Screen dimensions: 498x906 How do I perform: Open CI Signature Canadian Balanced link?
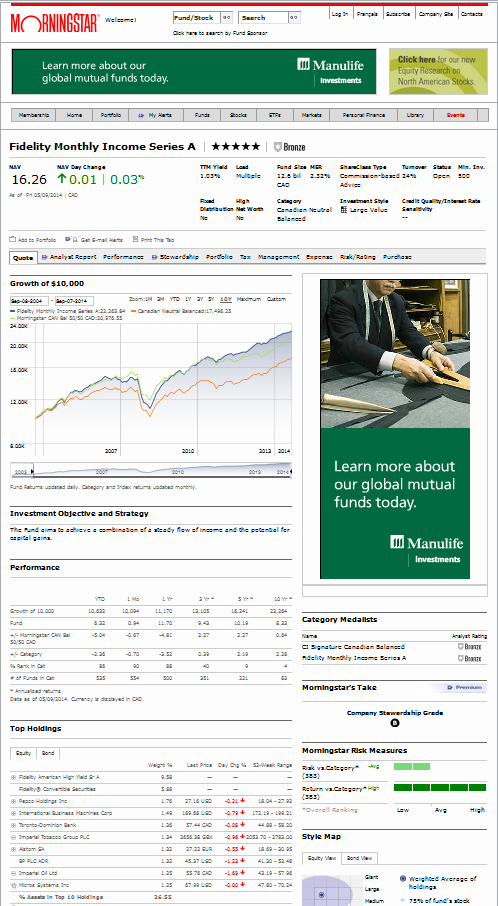pos(353,647)
